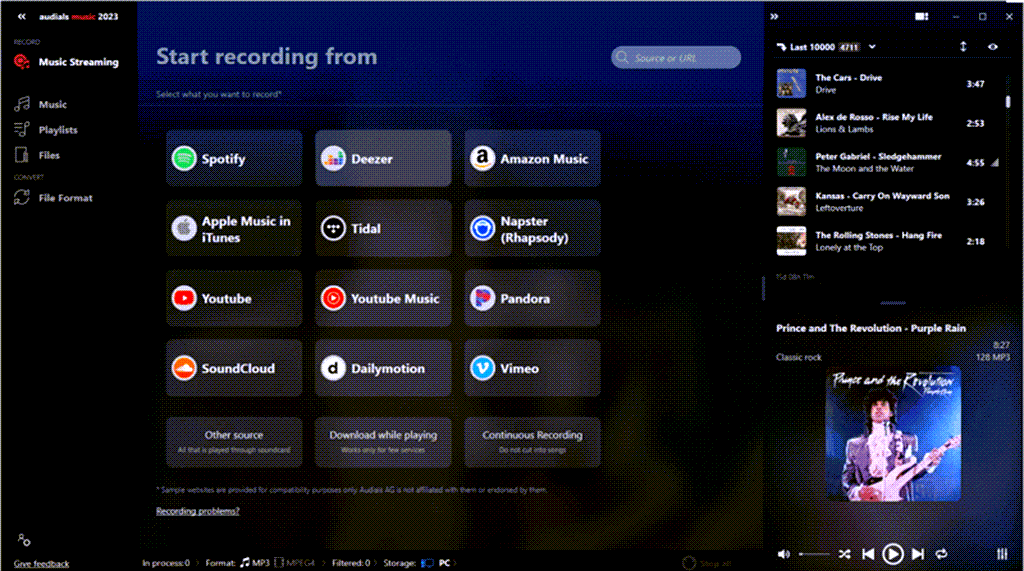Click the play button

[x=893, y=554]
